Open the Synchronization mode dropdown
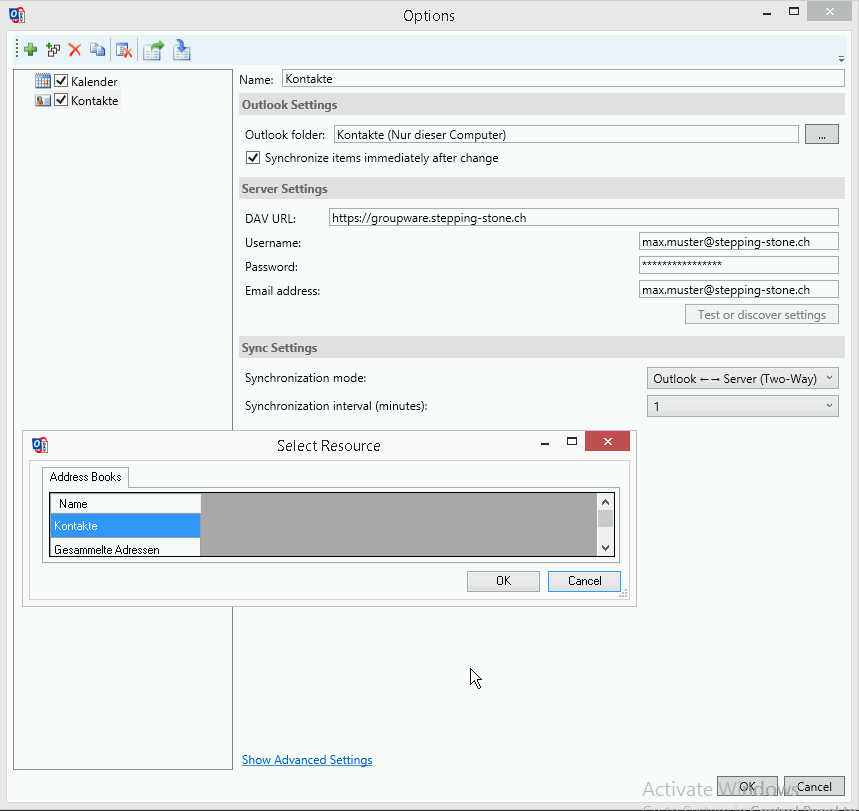This screenshot has width=859, height=811. click(x=742, y=378)
